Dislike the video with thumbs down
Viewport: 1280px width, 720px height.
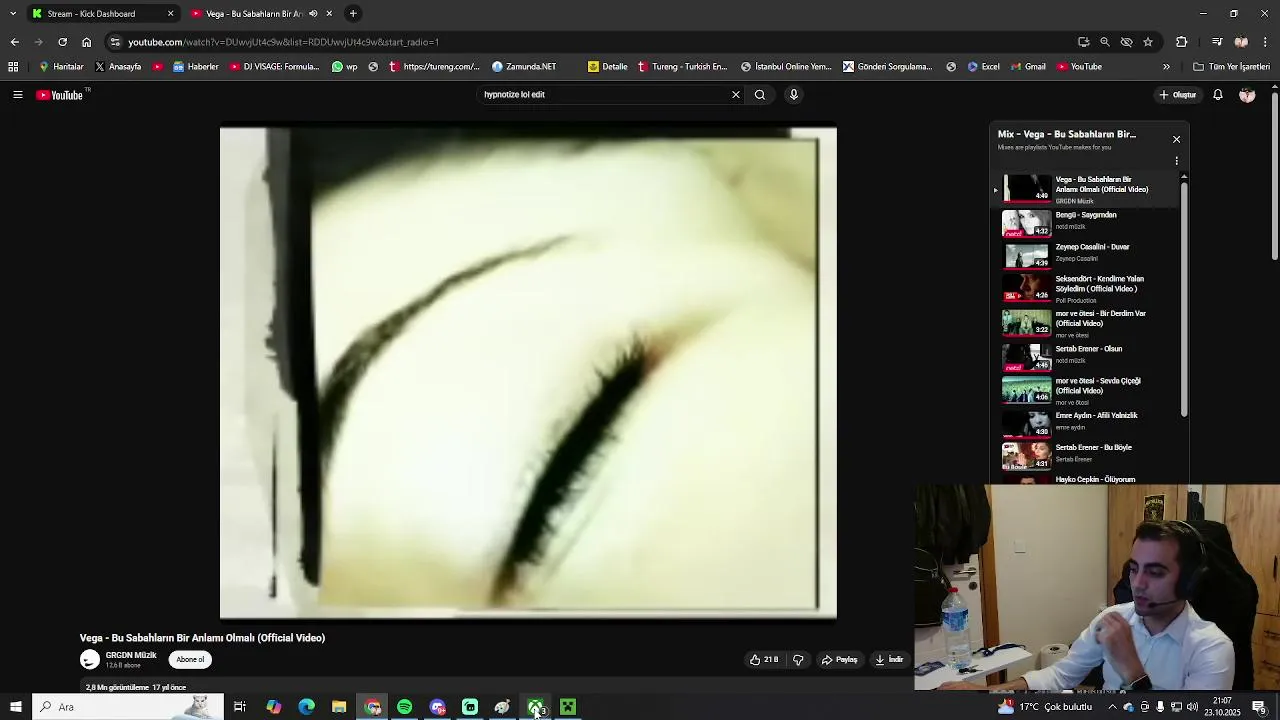click(x=798, y=660)
